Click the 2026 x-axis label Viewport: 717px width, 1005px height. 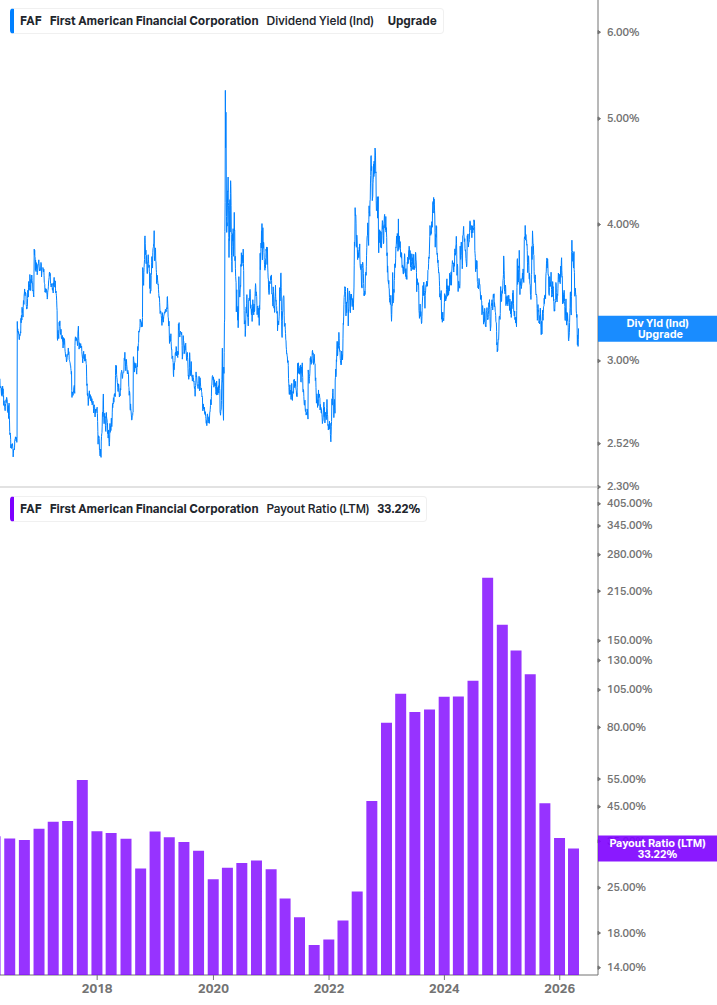coord(559,989)
